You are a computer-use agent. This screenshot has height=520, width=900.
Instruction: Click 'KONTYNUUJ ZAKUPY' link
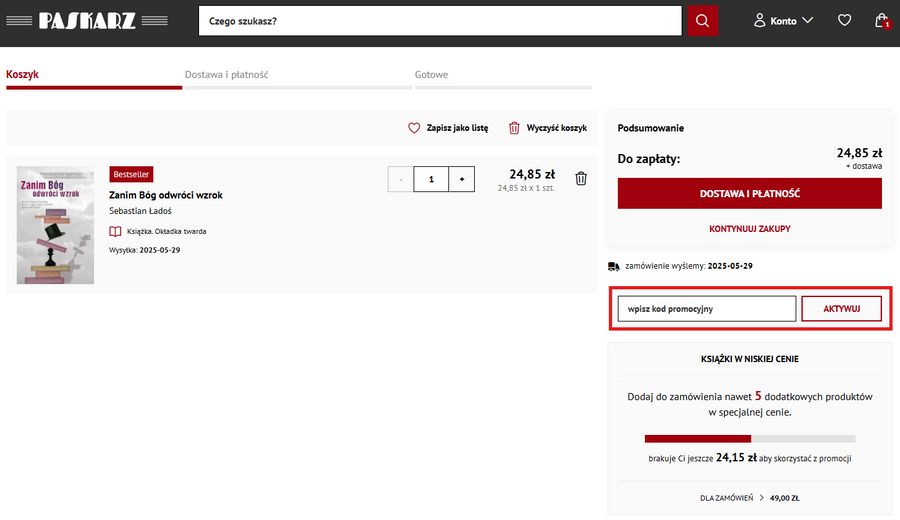[x=749, y=229]
